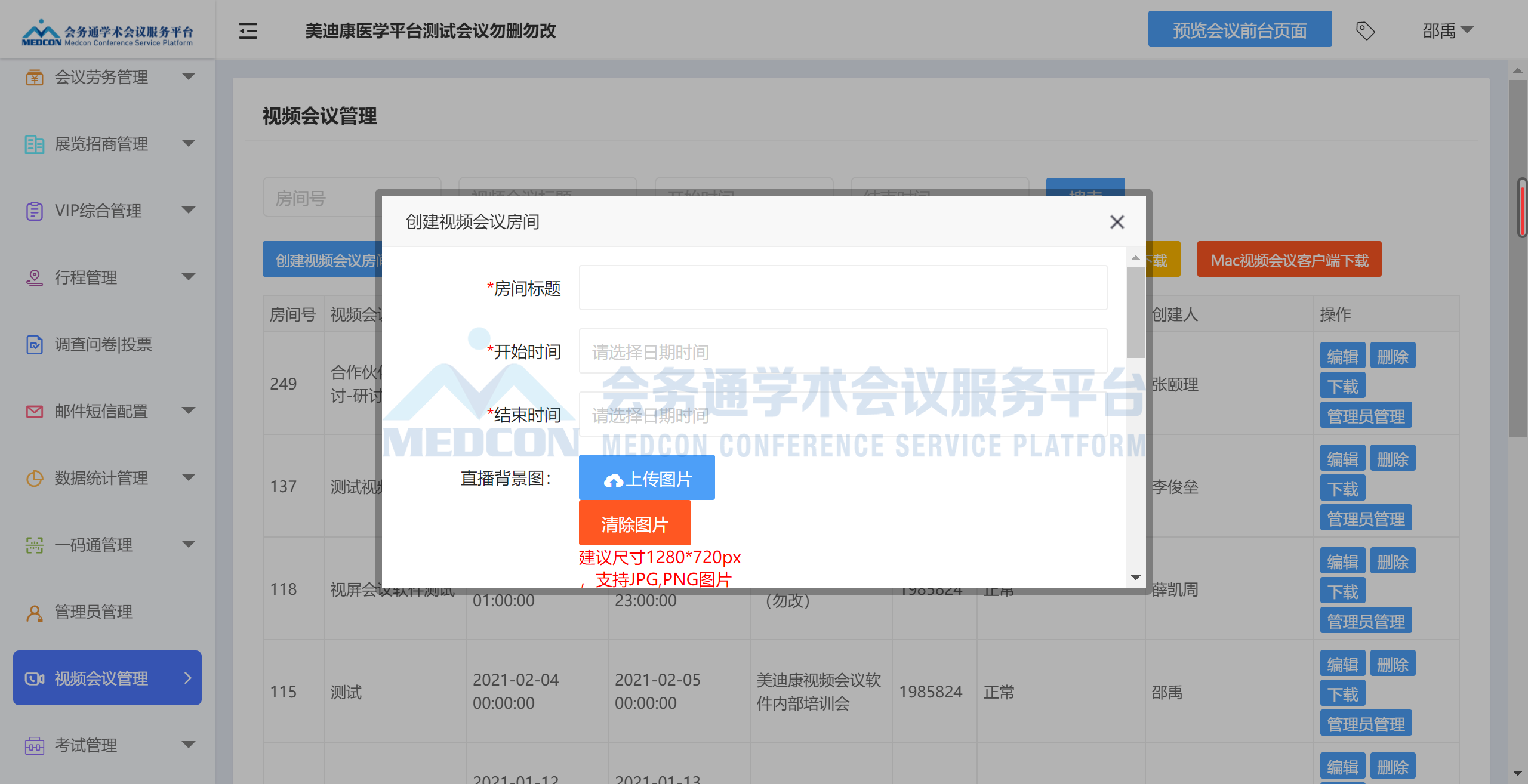Select 视频会议管理 menu item
Screen dimensions: 1528x784
coord(107,678)
